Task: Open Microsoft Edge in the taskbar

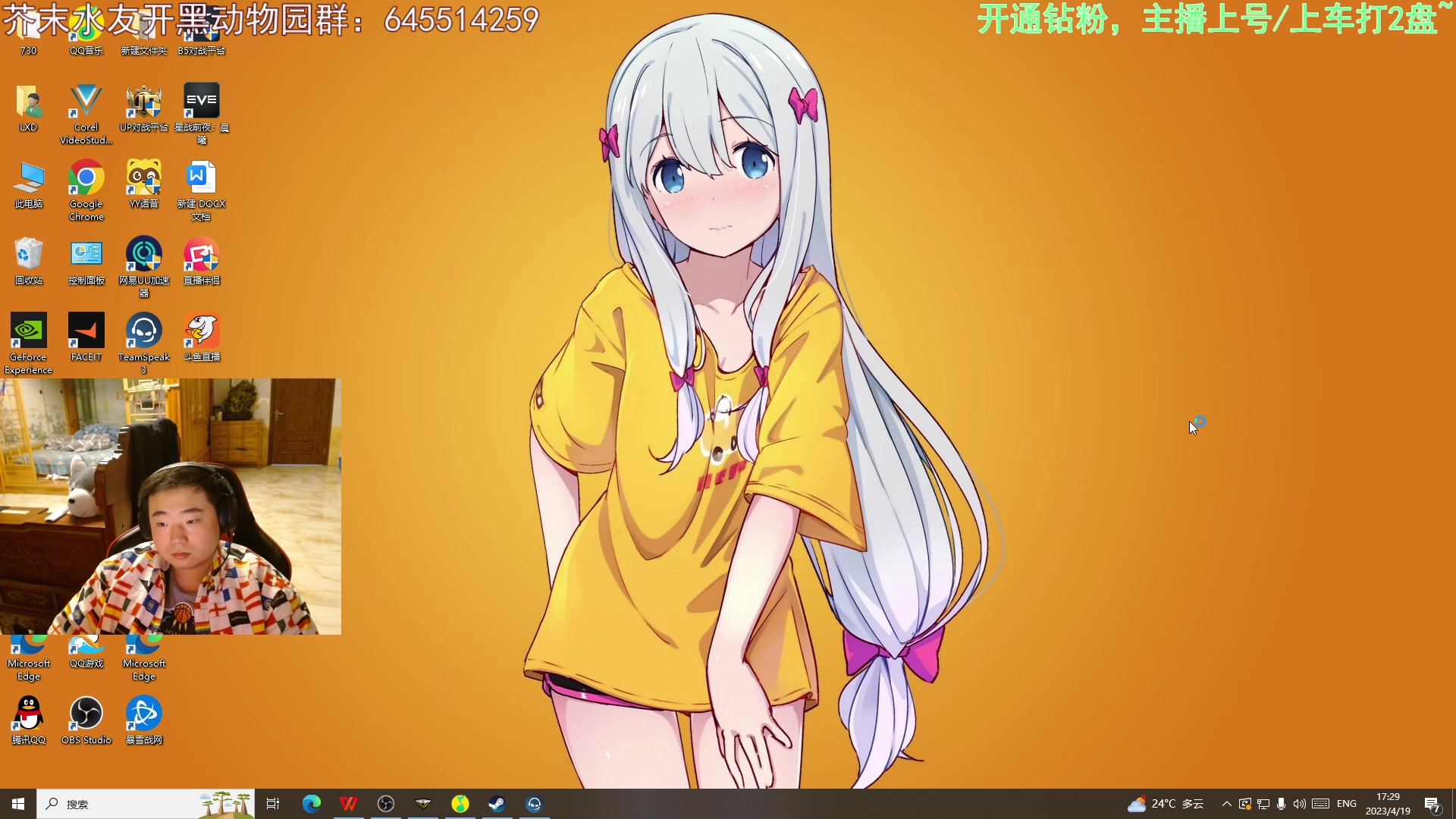Action: click(x=311, y=804)
